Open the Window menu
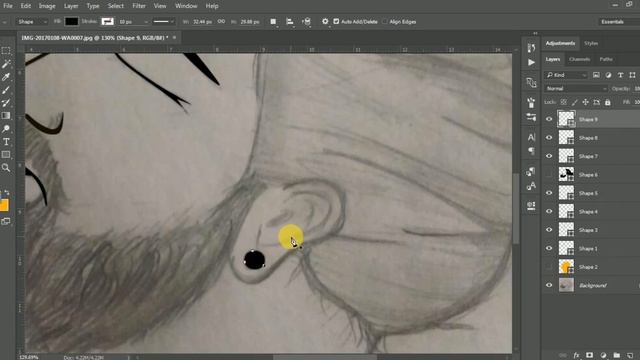Viewport: 640px width, 360px height. coord(186,6)
